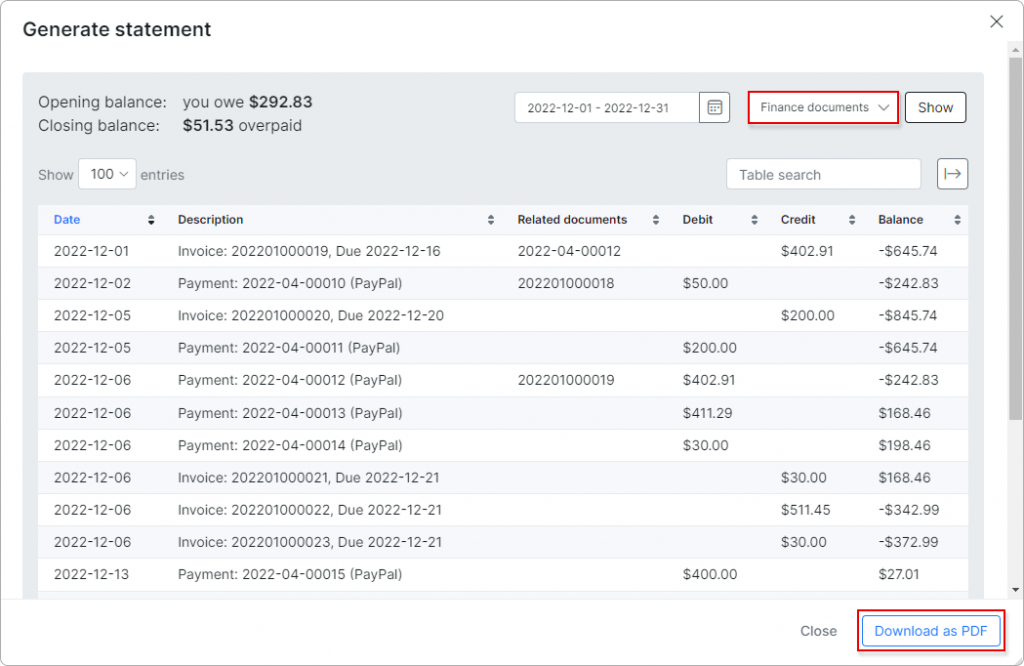Download the statement as PDF
This screenshot has width=1024, height=666.
point(930,631)
